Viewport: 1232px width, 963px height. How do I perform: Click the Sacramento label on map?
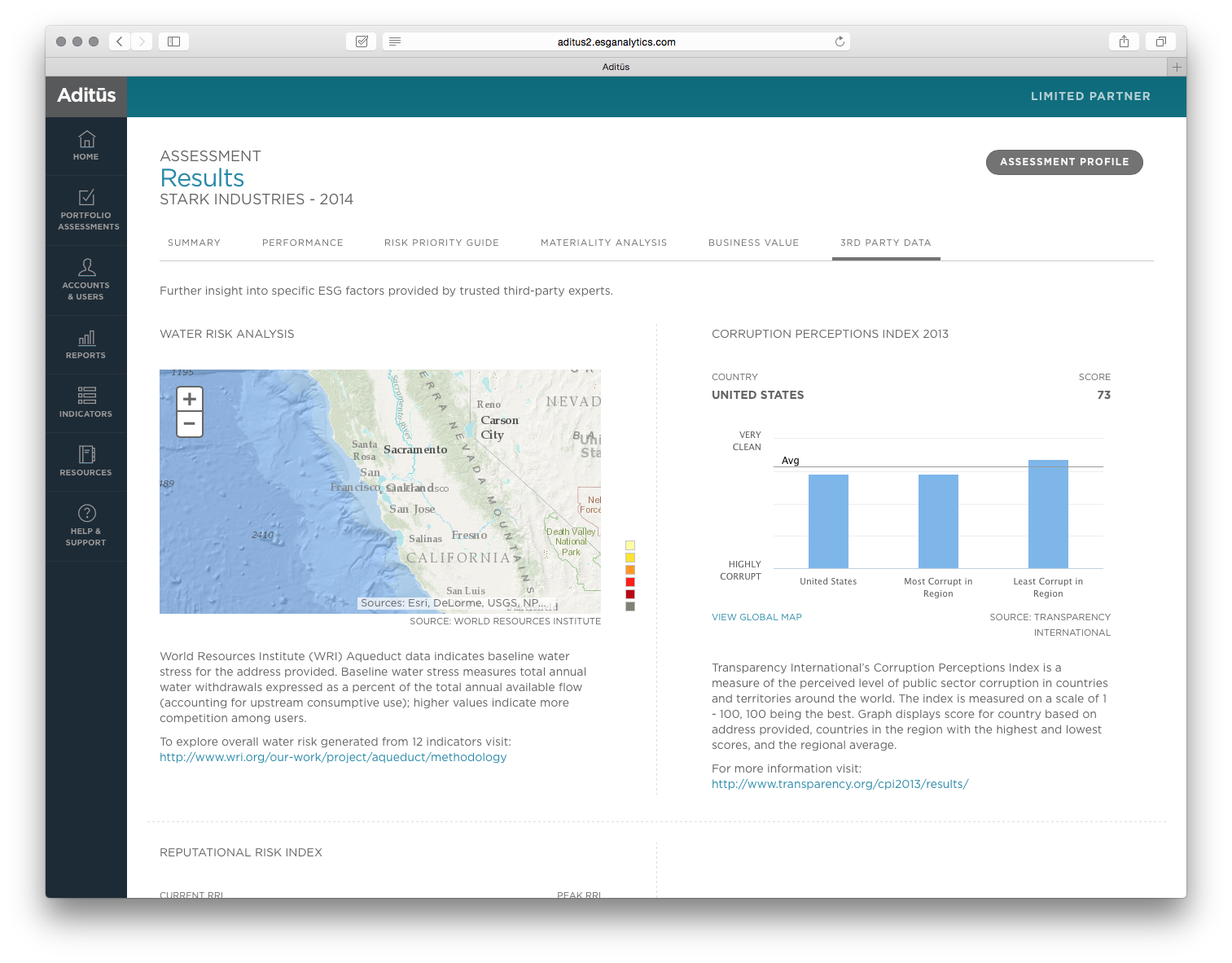pyautogui.click(x=415, y=449)
